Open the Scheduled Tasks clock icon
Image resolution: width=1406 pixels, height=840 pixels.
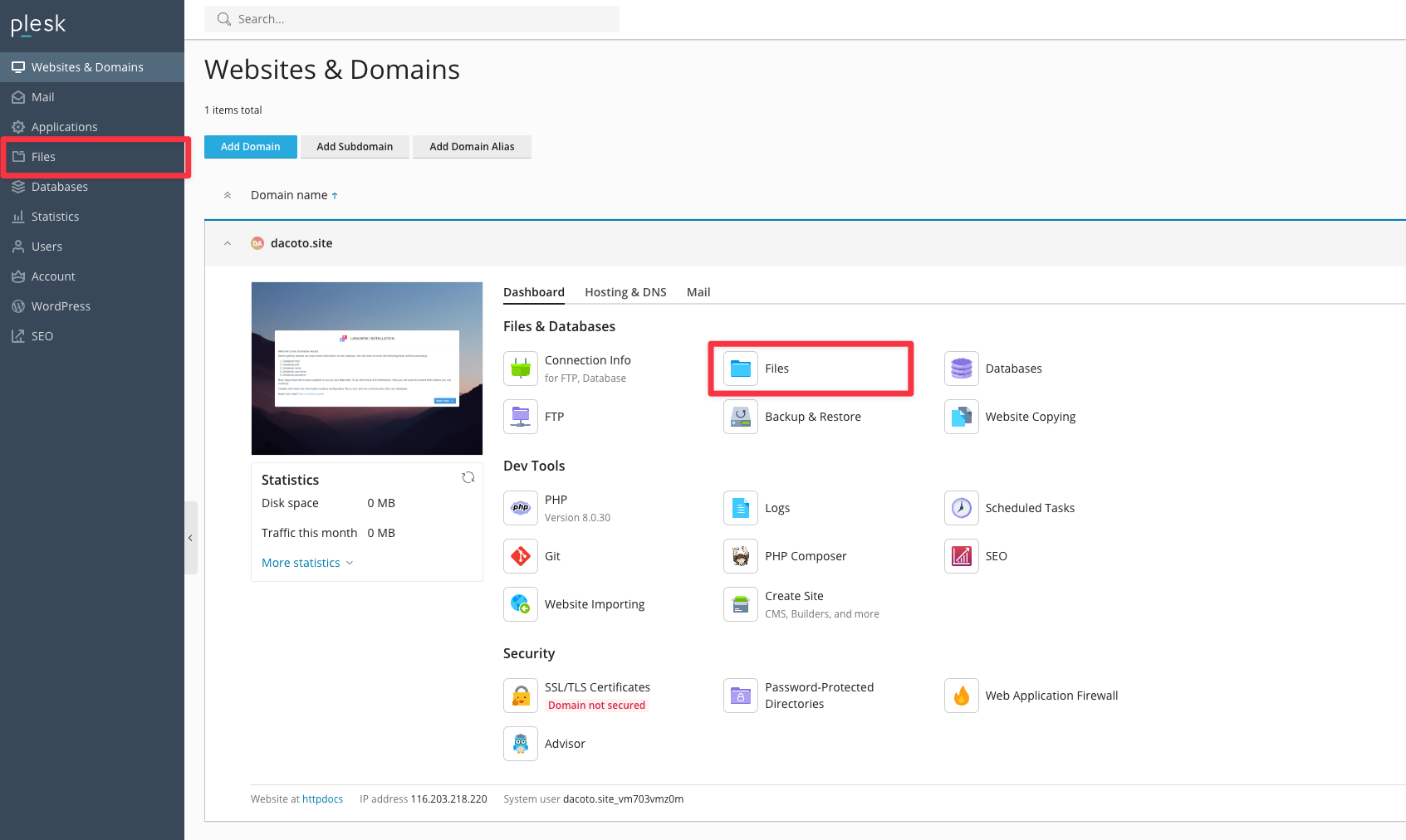coord(961,508)
